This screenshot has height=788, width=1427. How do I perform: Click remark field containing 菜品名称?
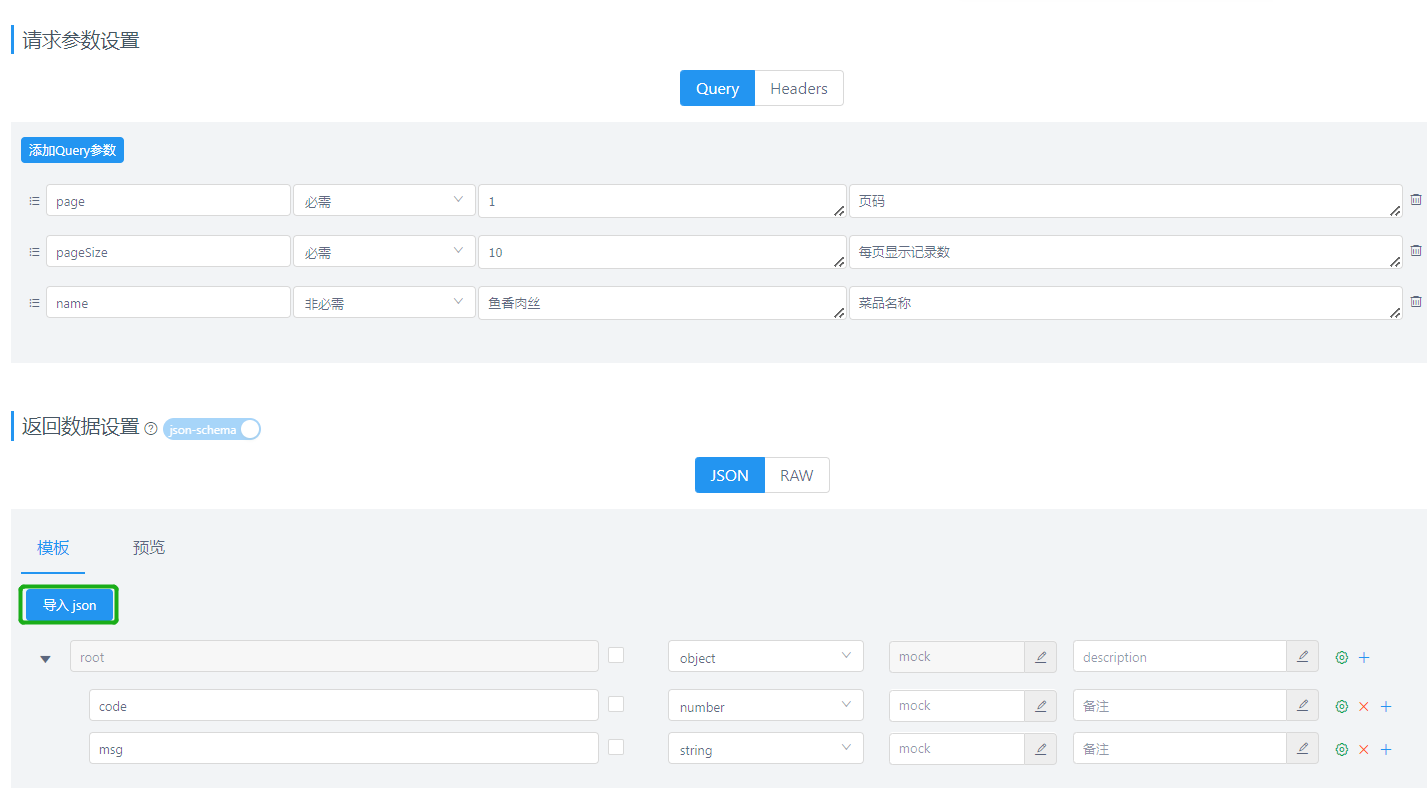(1126, 302)
